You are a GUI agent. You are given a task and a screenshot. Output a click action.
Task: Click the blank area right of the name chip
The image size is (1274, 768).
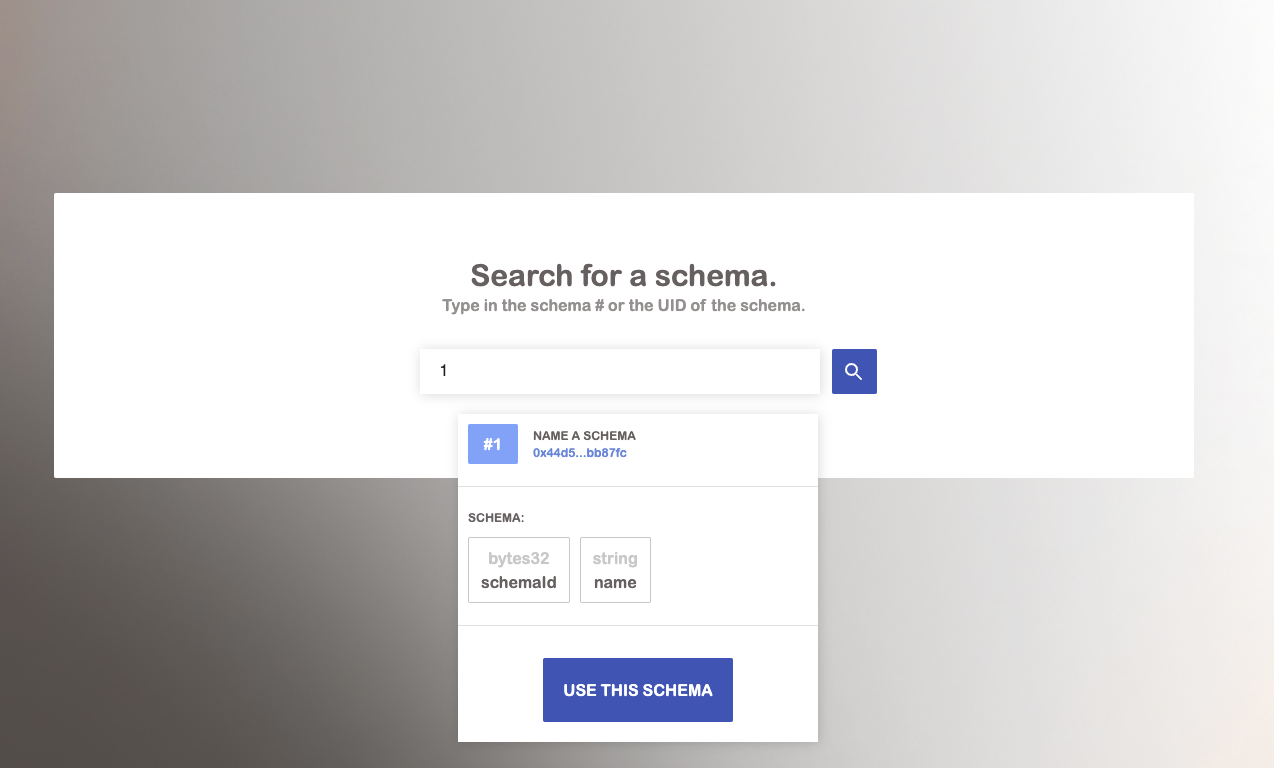(x=730, y=570)
